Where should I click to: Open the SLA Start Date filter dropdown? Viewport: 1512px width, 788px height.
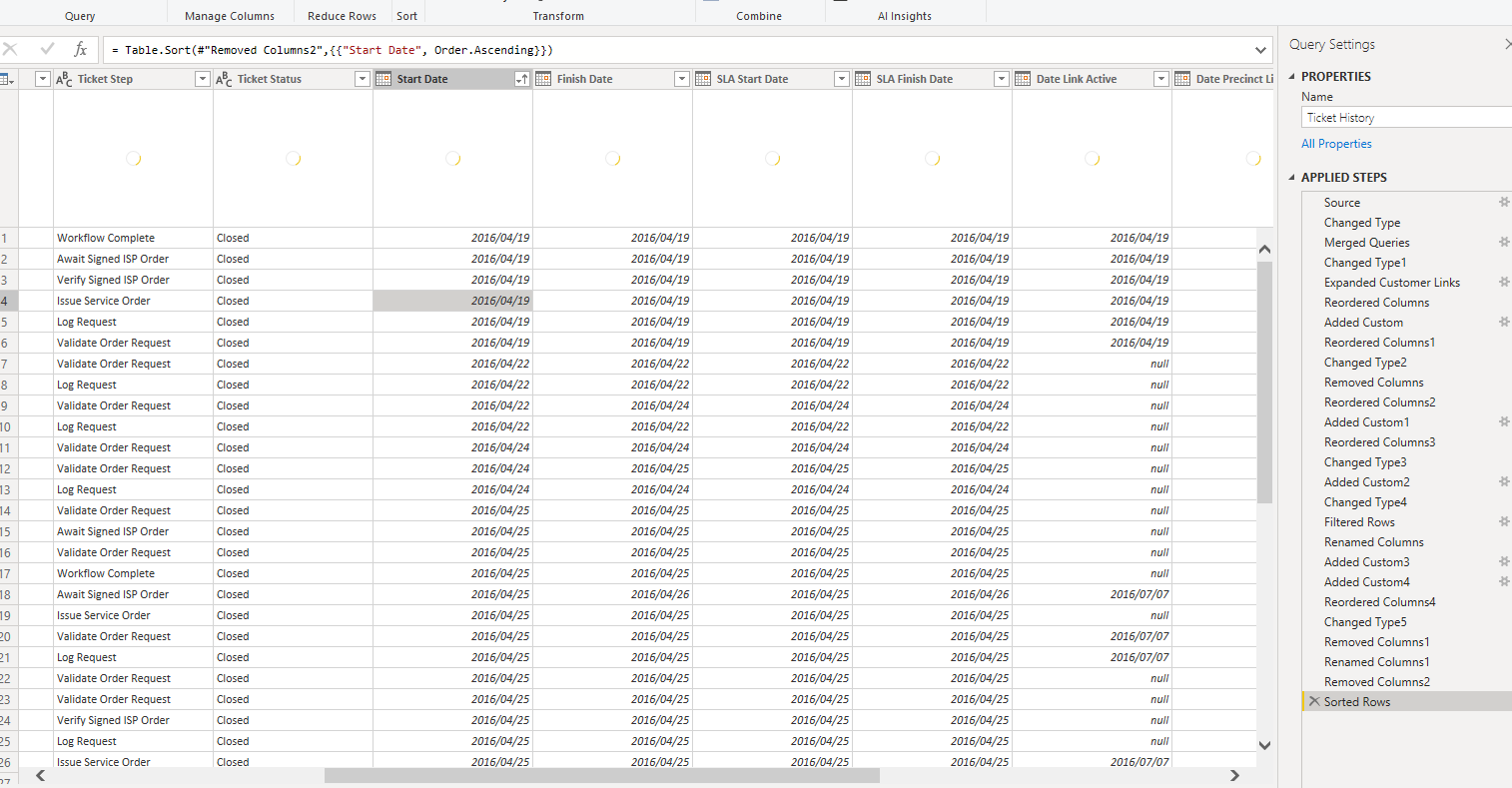[x=842, y=79]
